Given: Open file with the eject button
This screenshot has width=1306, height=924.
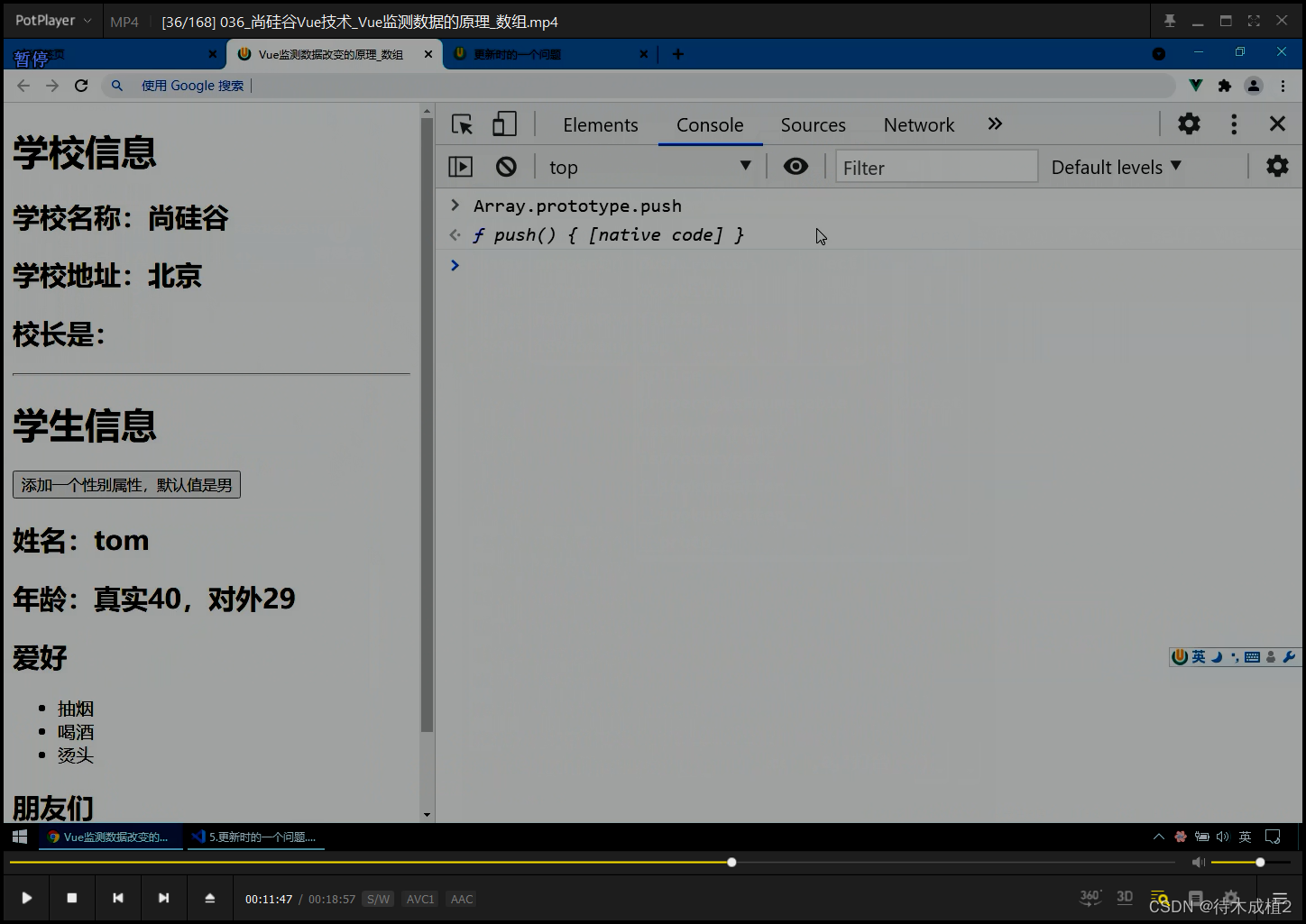Looking at the screenshot, I should [x=209, y=898].
